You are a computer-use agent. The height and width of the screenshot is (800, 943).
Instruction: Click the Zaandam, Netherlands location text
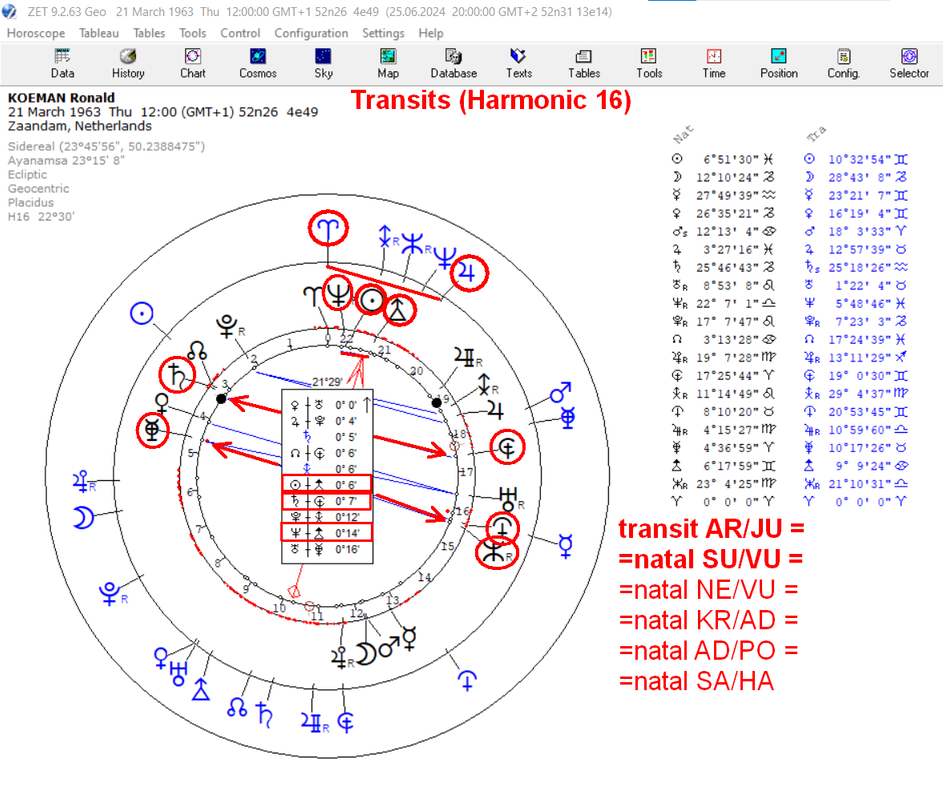pos(79,126)
